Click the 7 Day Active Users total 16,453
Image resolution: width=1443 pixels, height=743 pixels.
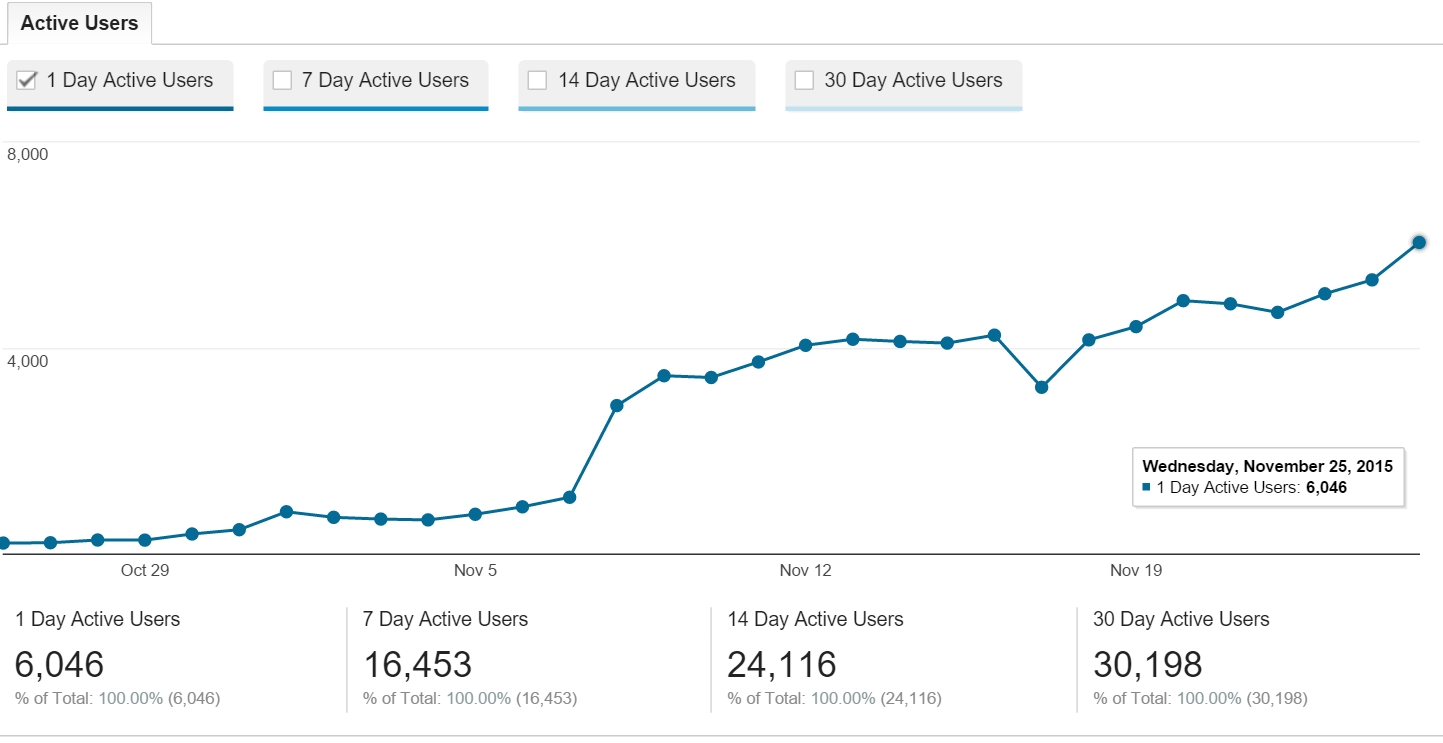(417, 664)
